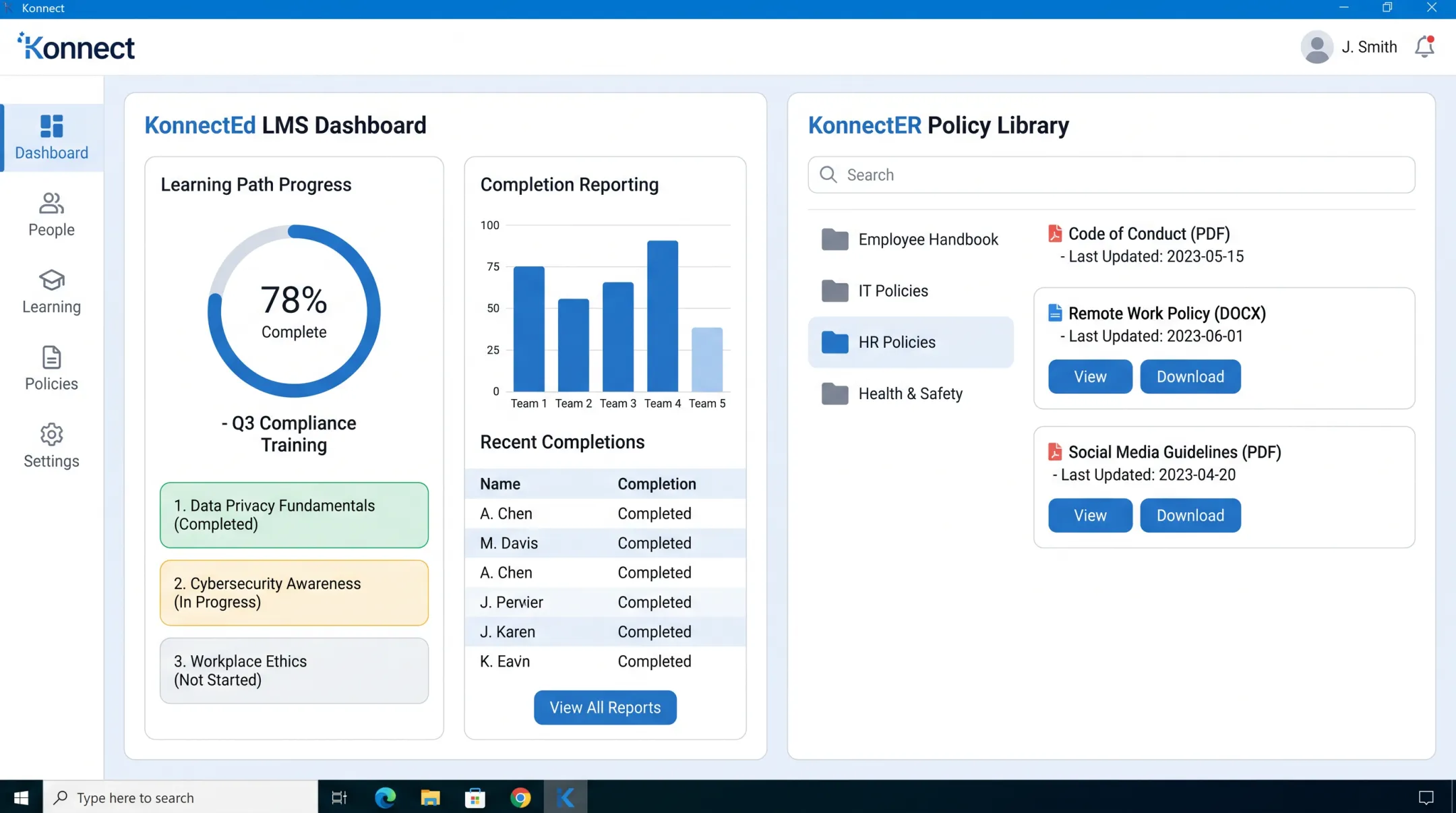Open the Policies document icon
Viewport: 1456px width, 813px height.
(x=52, y=357)
